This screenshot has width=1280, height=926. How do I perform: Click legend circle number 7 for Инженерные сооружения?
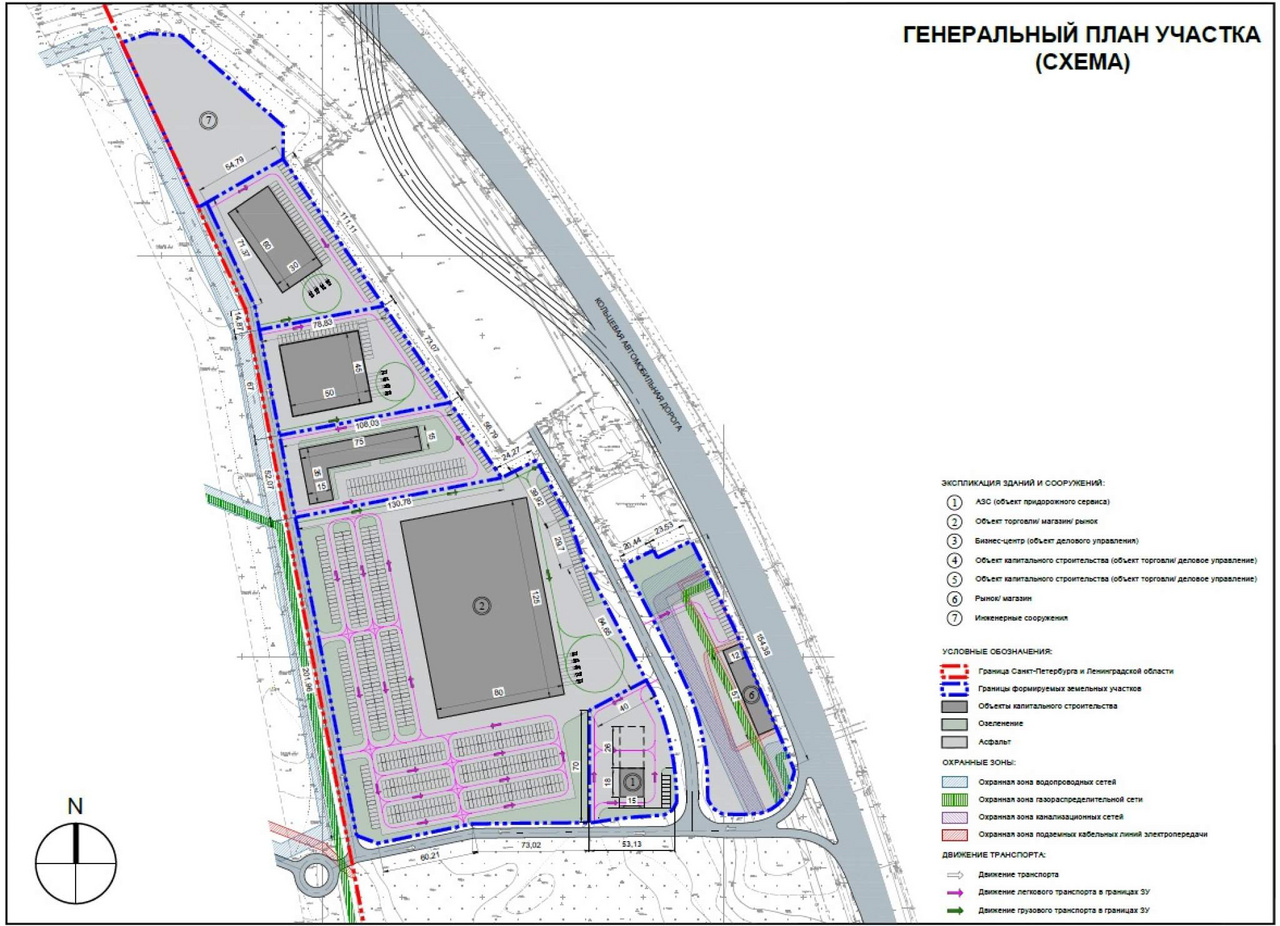pyautogui.click(x=953, y=618)
